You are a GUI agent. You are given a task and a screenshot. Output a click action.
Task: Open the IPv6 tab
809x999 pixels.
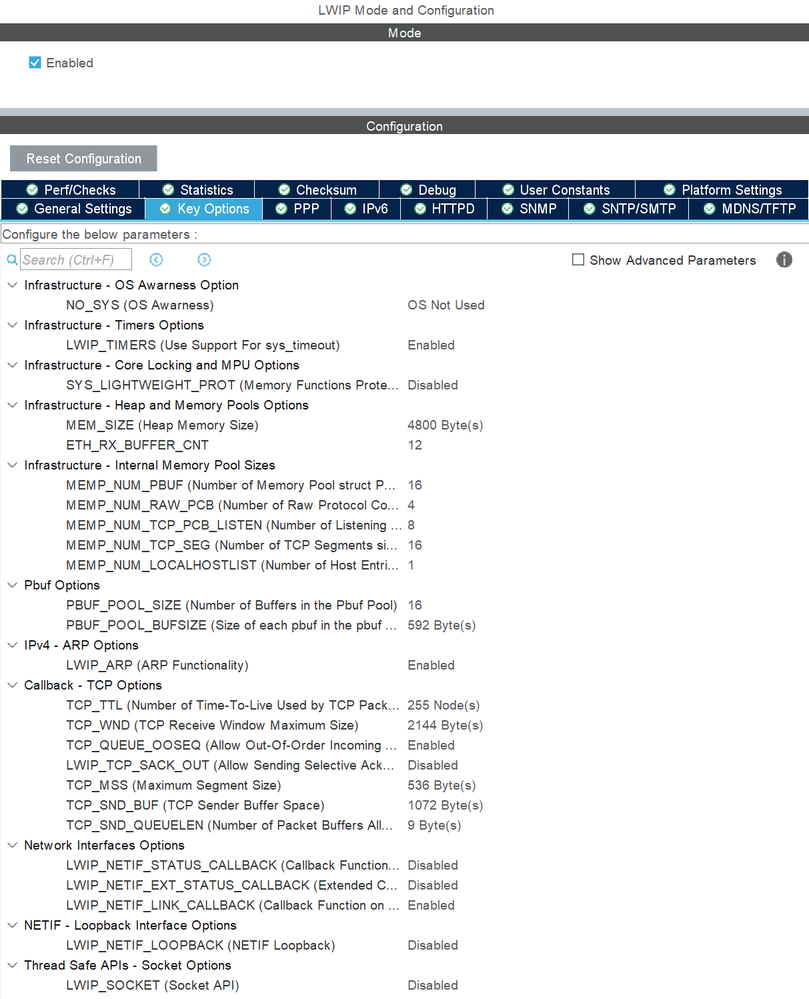[x=366, y=209]
